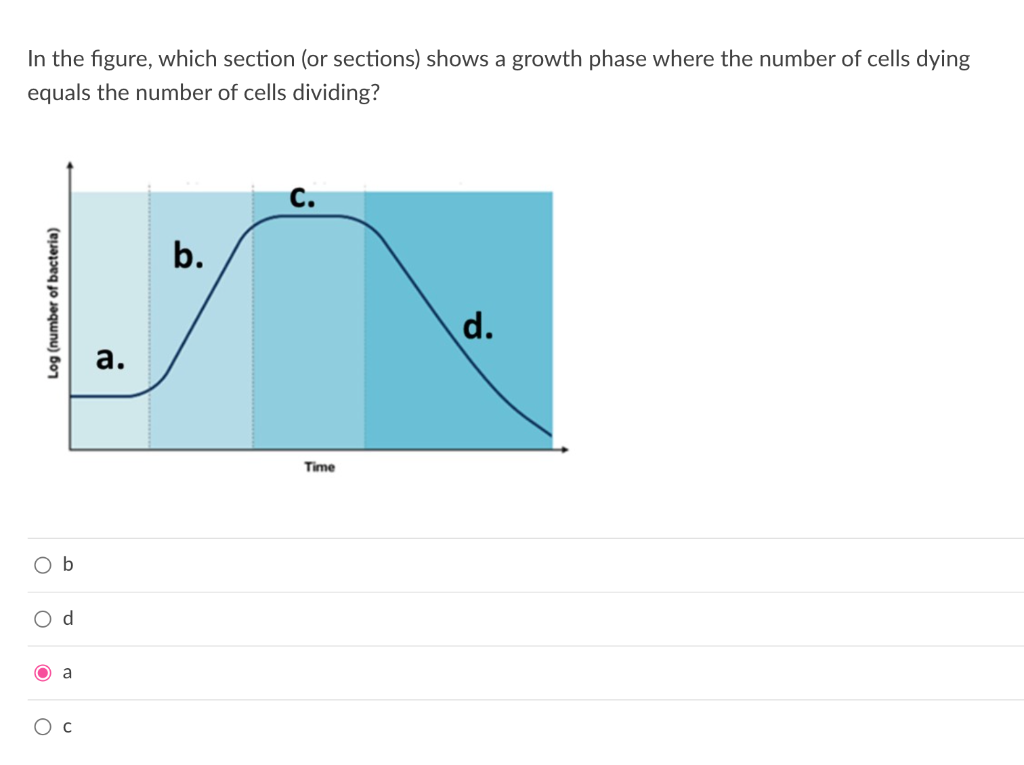Click the already selected radio button for answer a
The height and width of the screenshot is (765, 1024).
(x=42, y=672)
